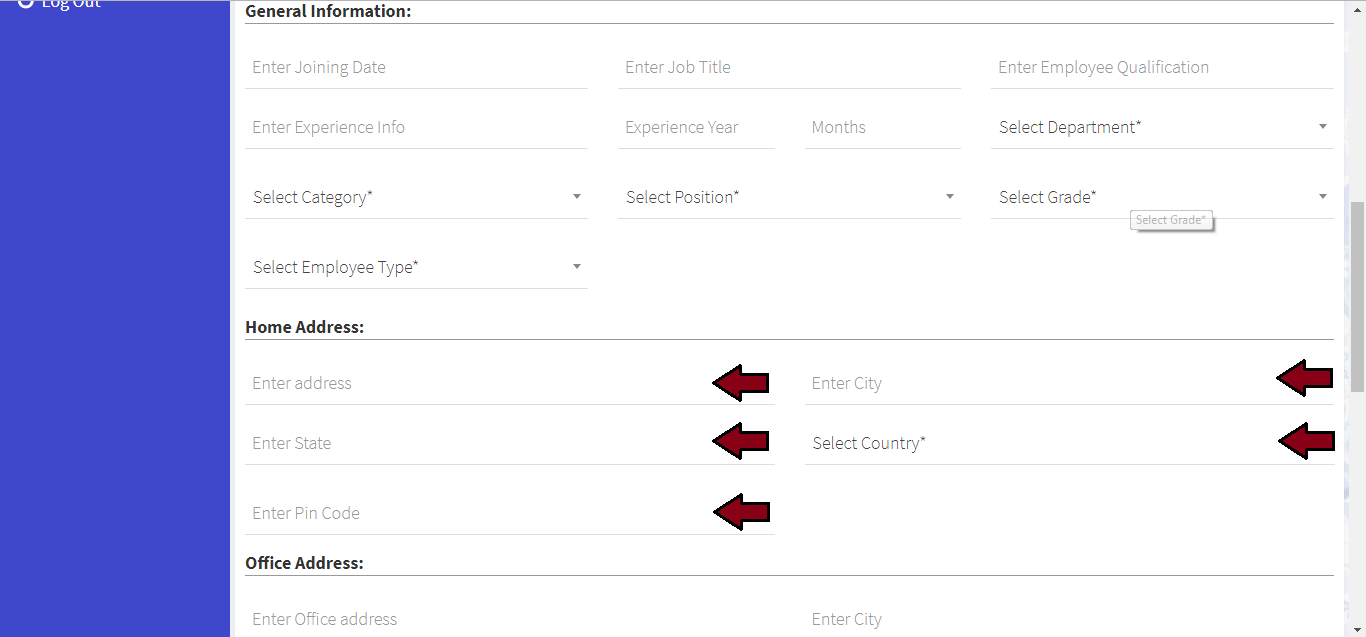Select the Experience Year input
Screen dimensions: 1366x637
pyautogui.click(x=695, y=128)
